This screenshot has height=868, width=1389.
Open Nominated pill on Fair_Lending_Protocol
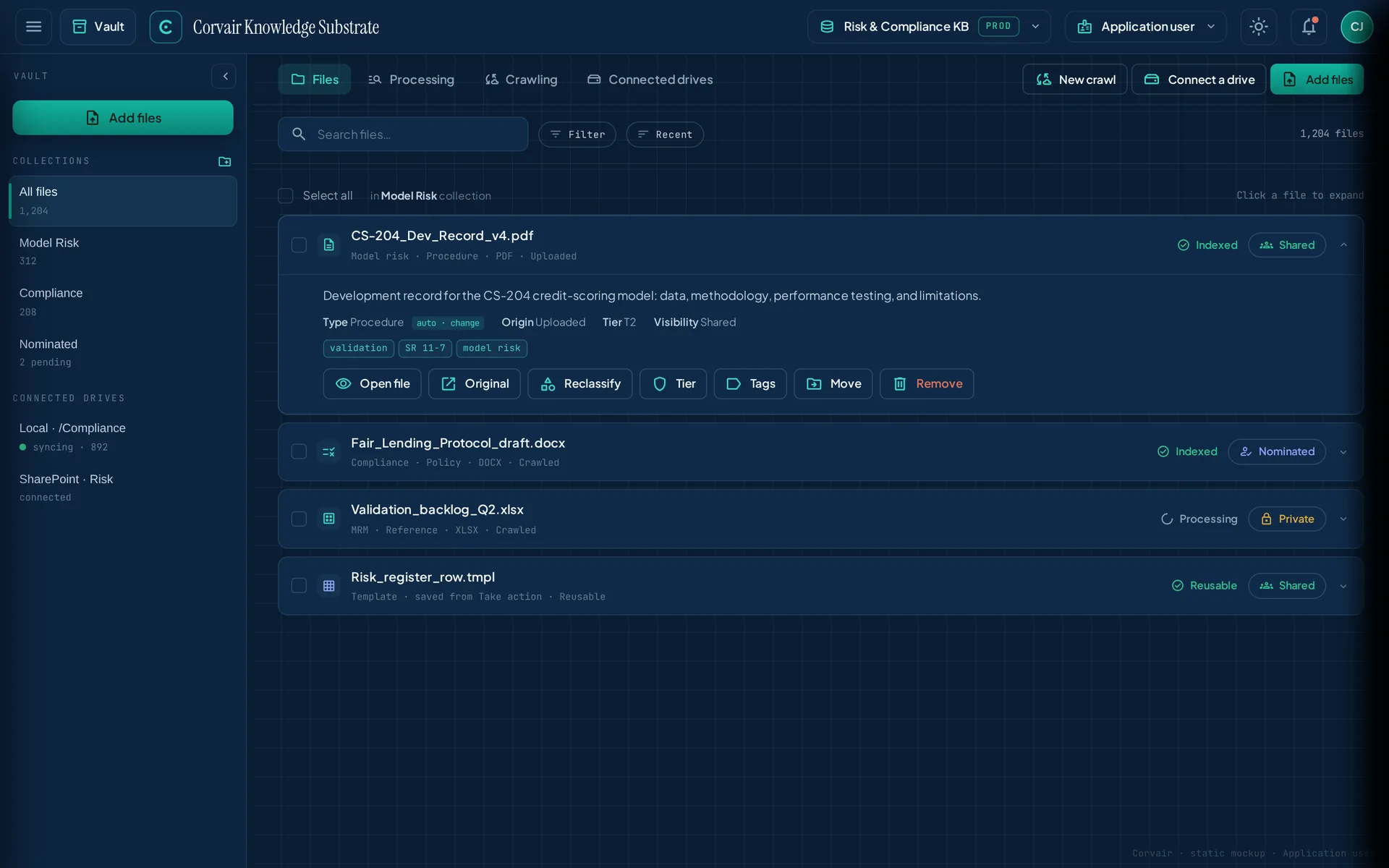click(x=1277, y=451)
